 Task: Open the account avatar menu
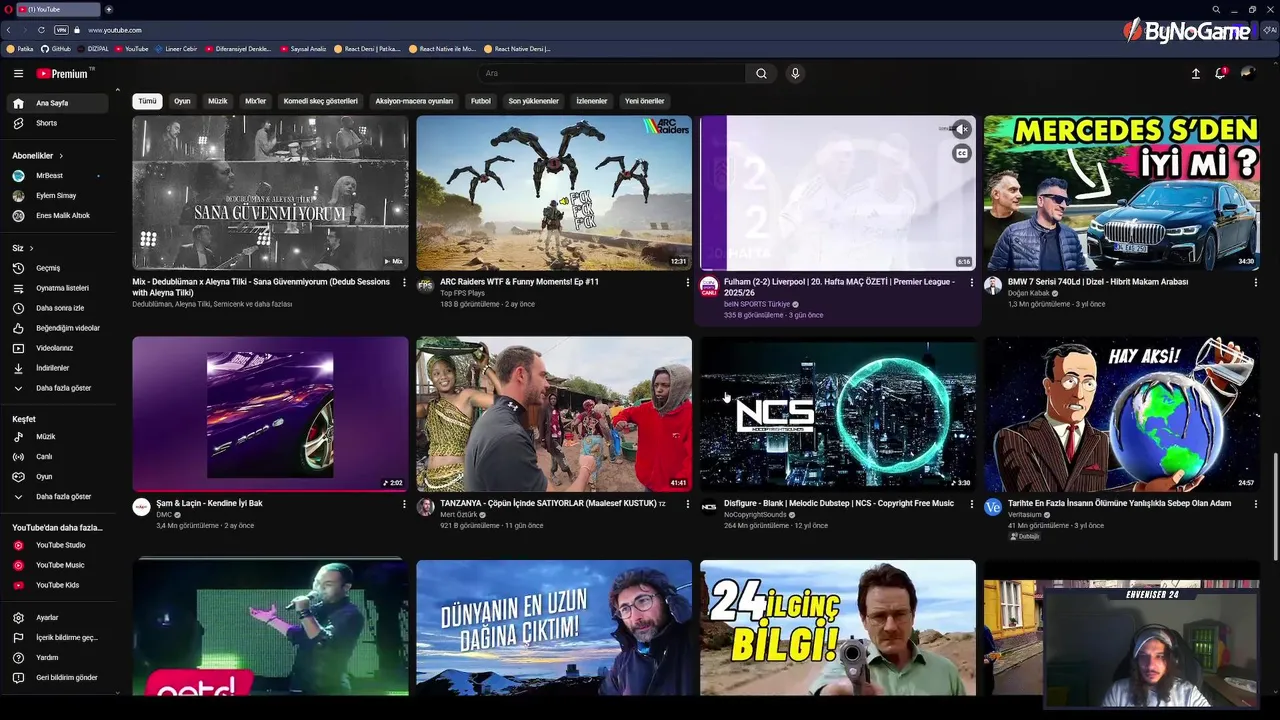click(x=1247, y=73)
